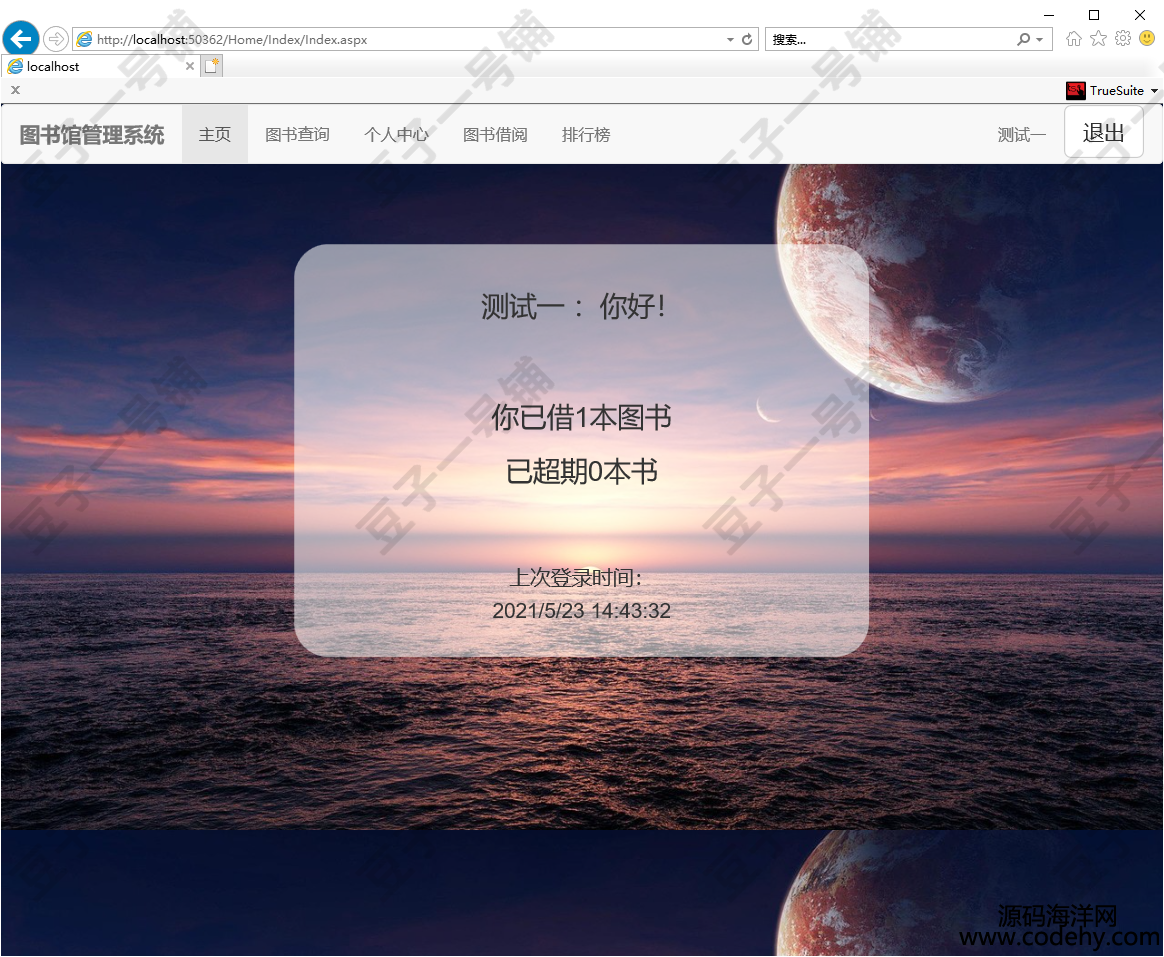
Task: Open 图书查询 in the navigation bar
Action: tap(297, 134)
